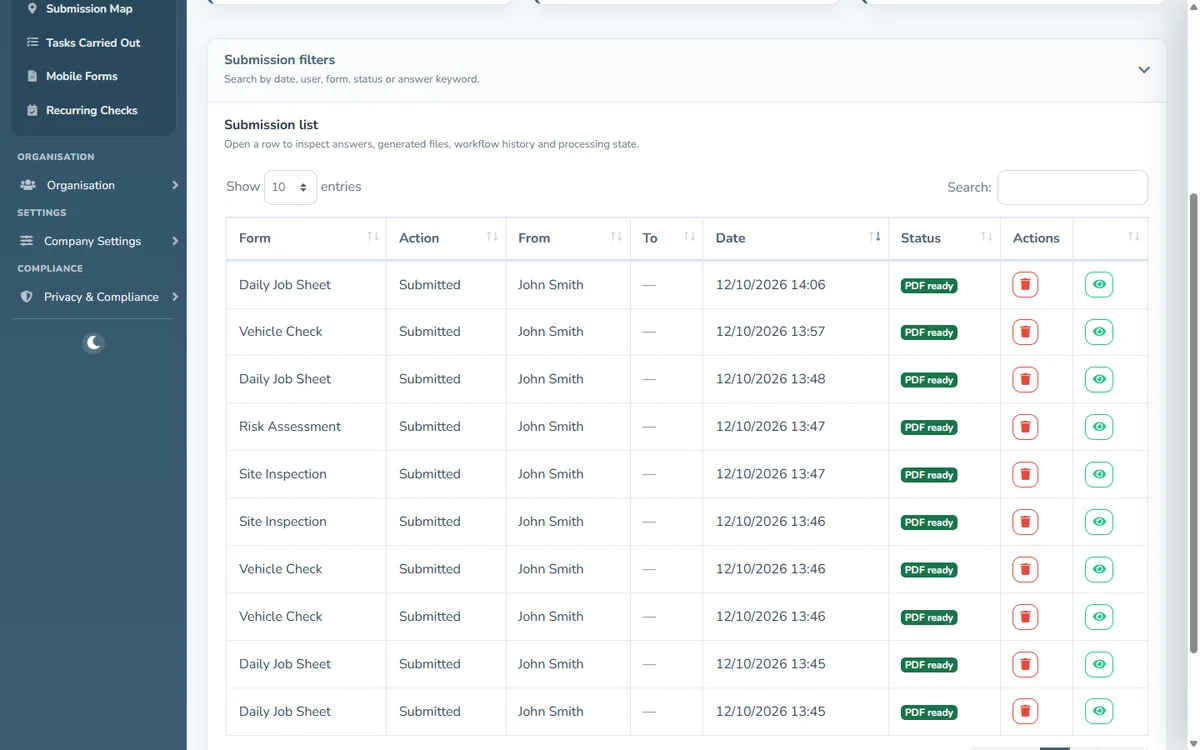
Task: Open Tasks Carried Out page
Action: [x=93, y=43]
